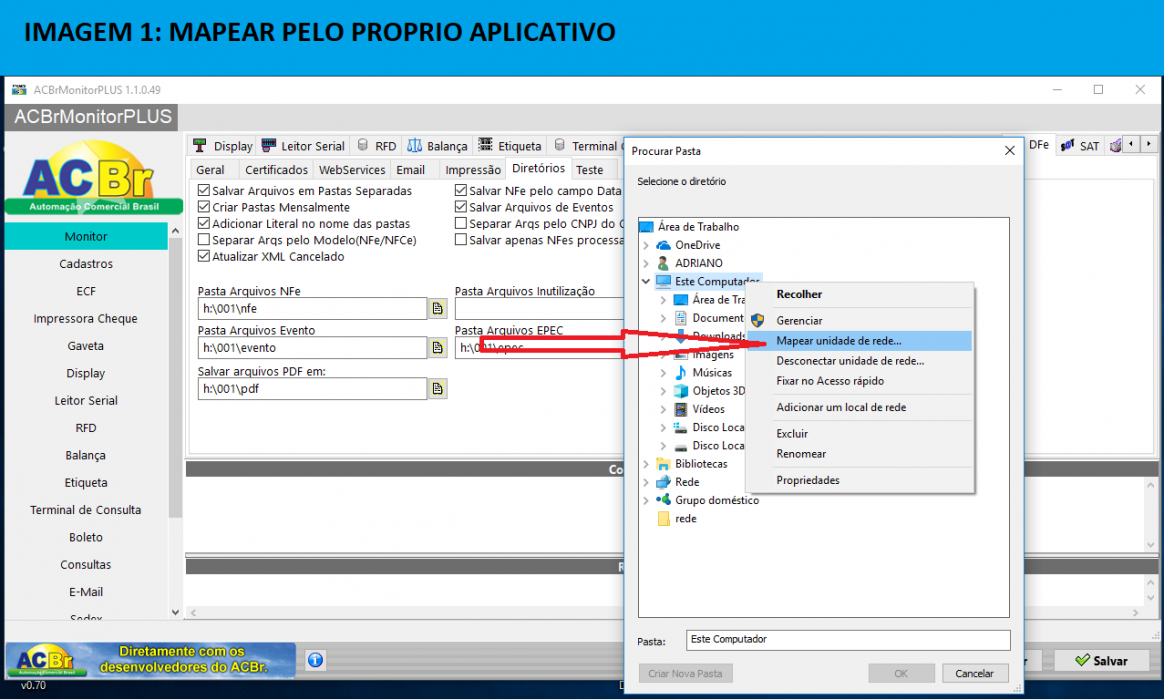Image resolution: width=1164 pixels, height=700 pixels.
Task: Select Adicionar um local de rede
Action: (x=860, y=407)
